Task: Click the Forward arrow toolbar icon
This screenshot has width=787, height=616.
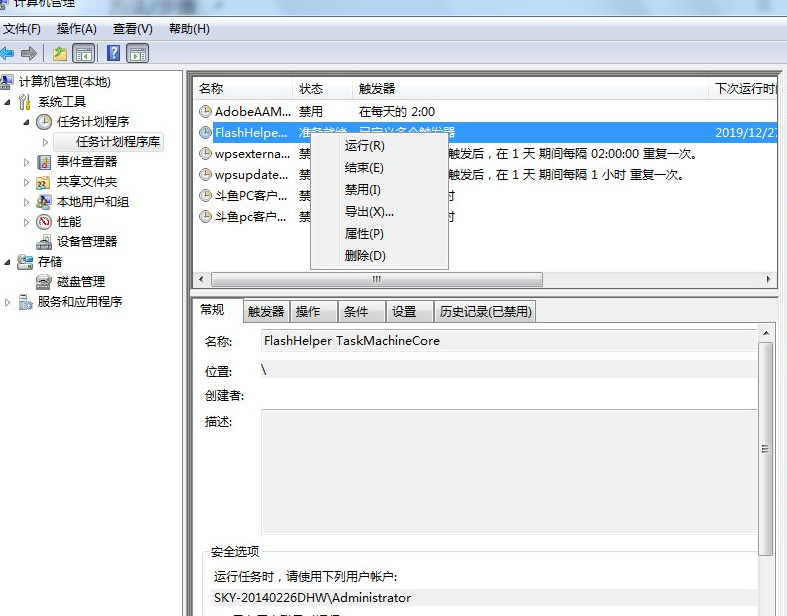Action: [x=29, y=53]
